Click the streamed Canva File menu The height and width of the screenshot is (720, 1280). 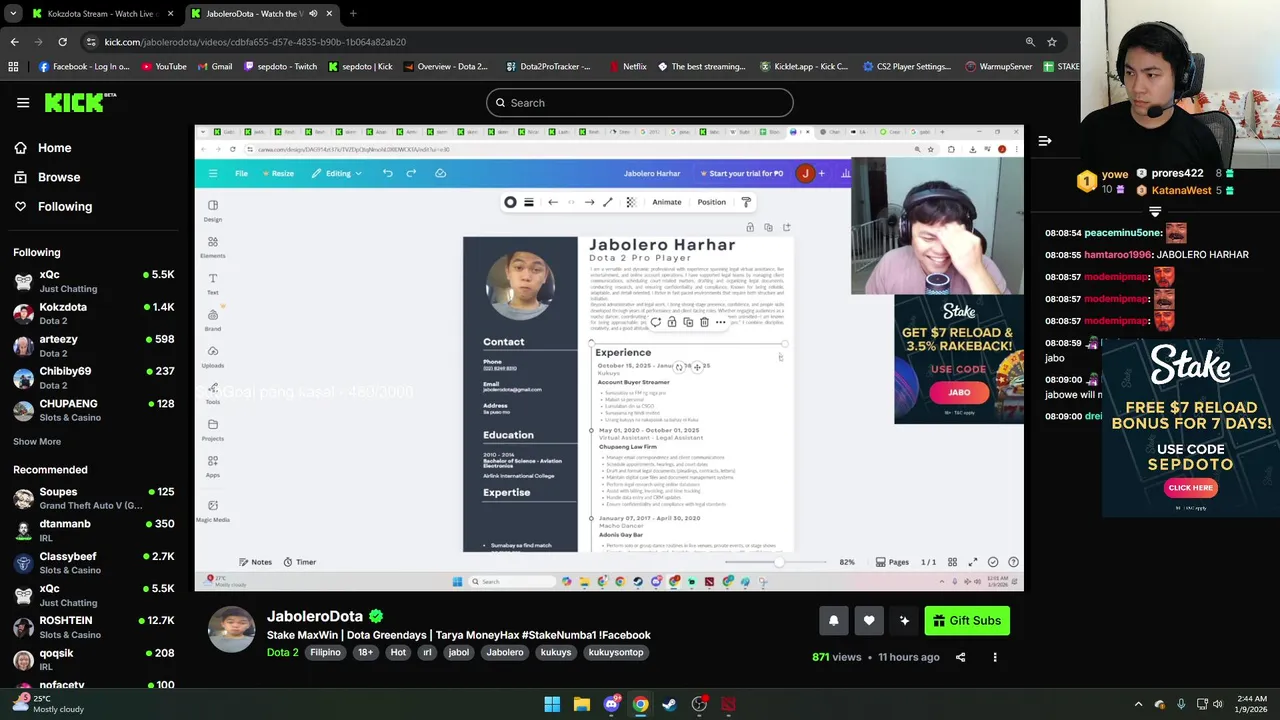pos(241,173)
